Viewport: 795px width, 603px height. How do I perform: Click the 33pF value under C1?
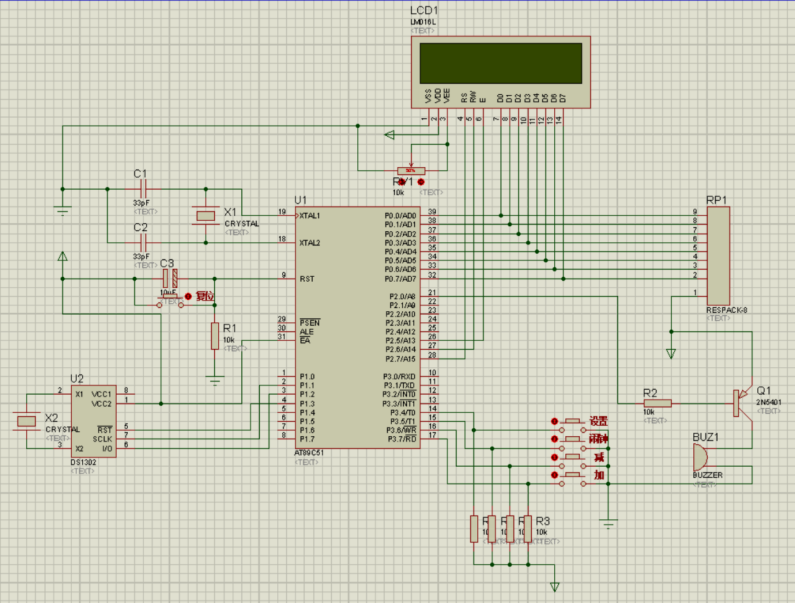coord(141,203)
